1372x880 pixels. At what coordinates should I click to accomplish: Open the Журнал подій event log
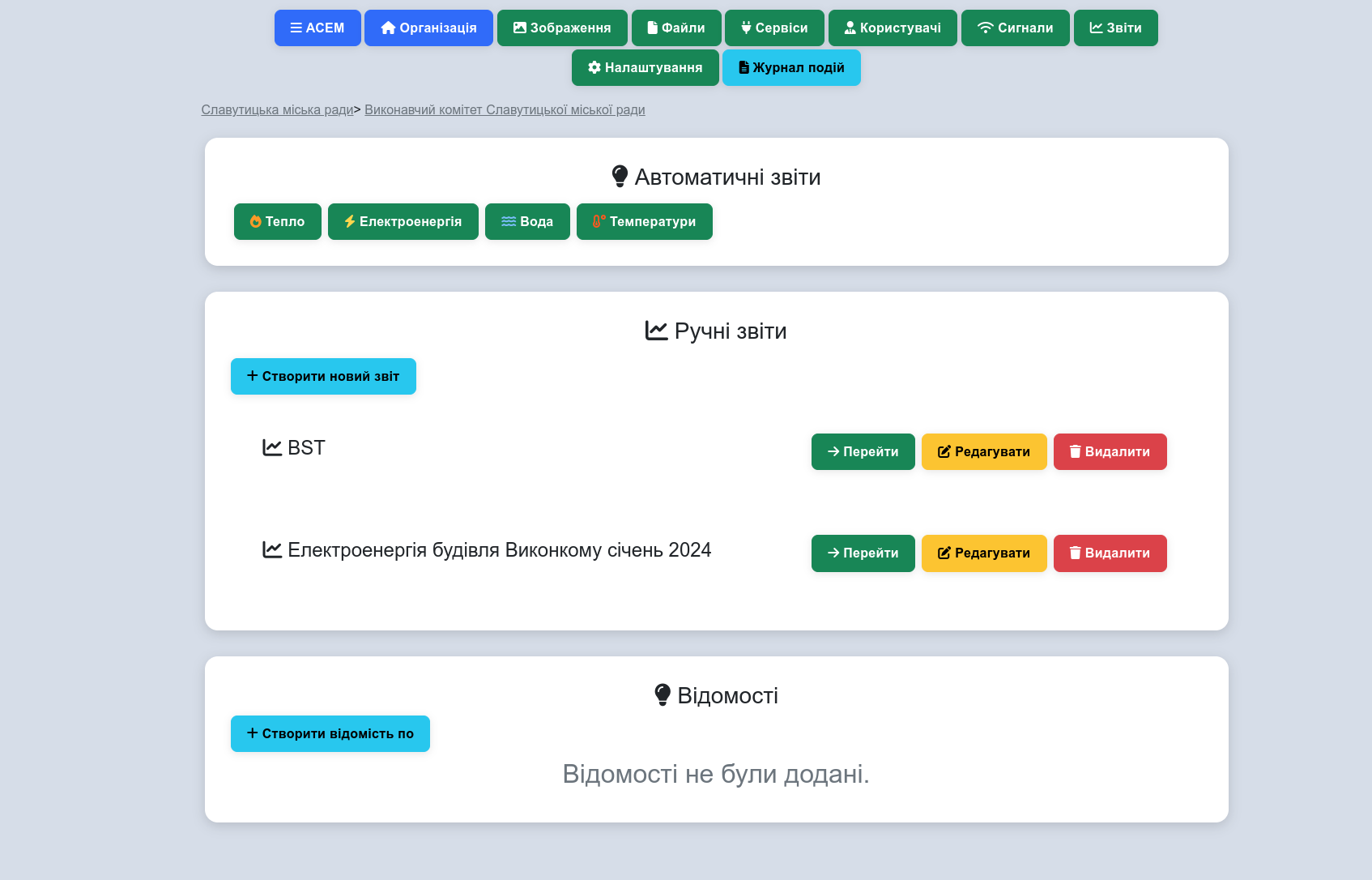tap(791, 67)
